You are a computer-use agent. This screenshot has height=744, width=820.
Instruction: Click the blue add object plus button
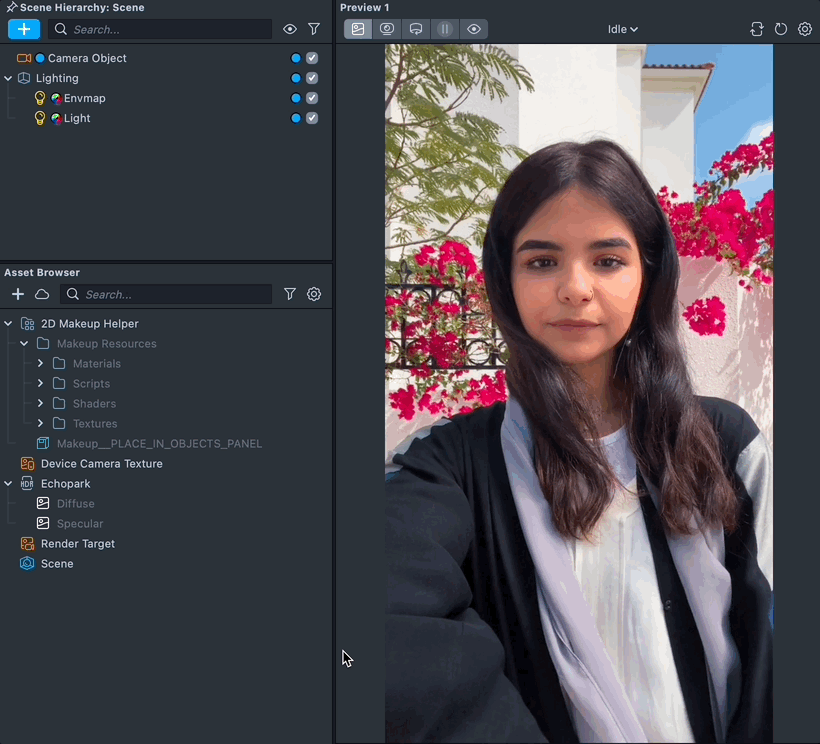click(24, 29)
